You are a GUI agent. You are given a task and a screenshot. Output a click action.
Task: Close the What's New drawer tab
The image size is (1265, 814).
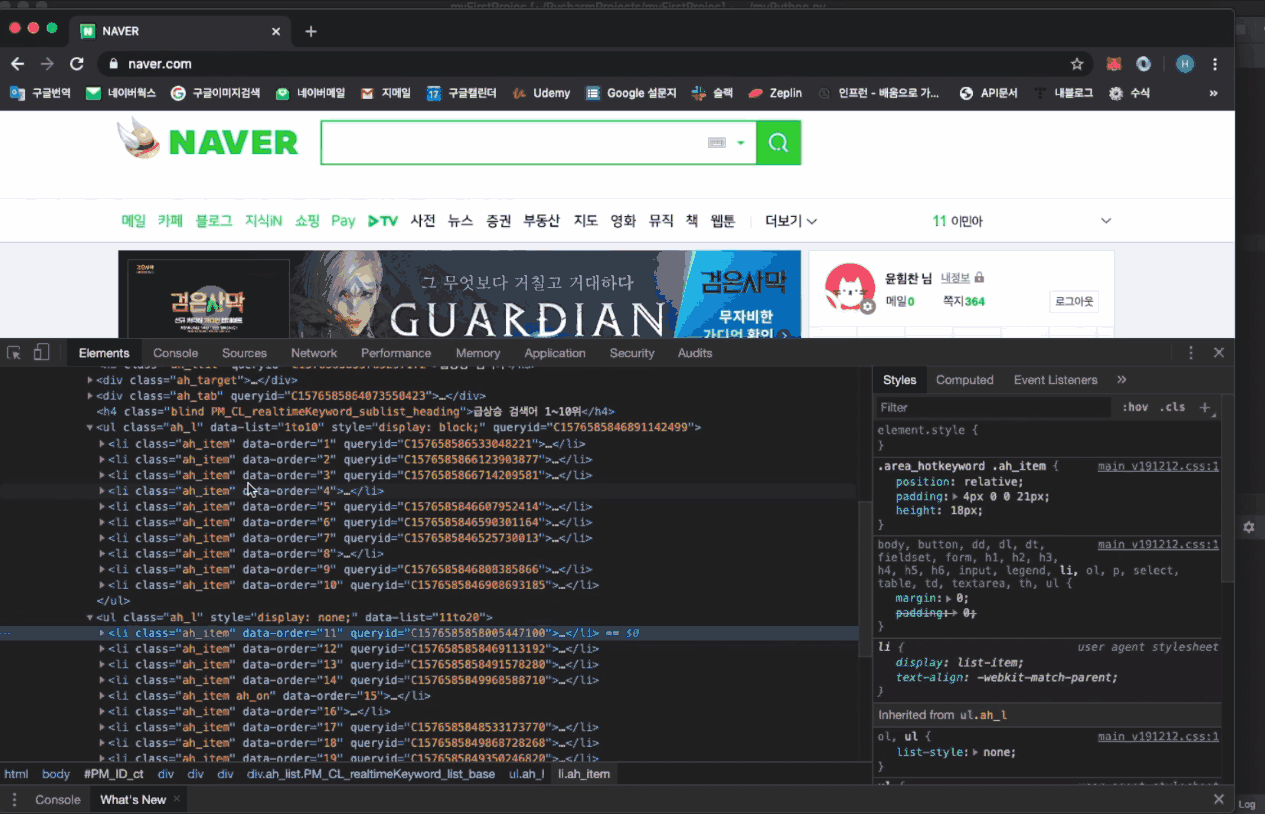[x=177, y=799]
